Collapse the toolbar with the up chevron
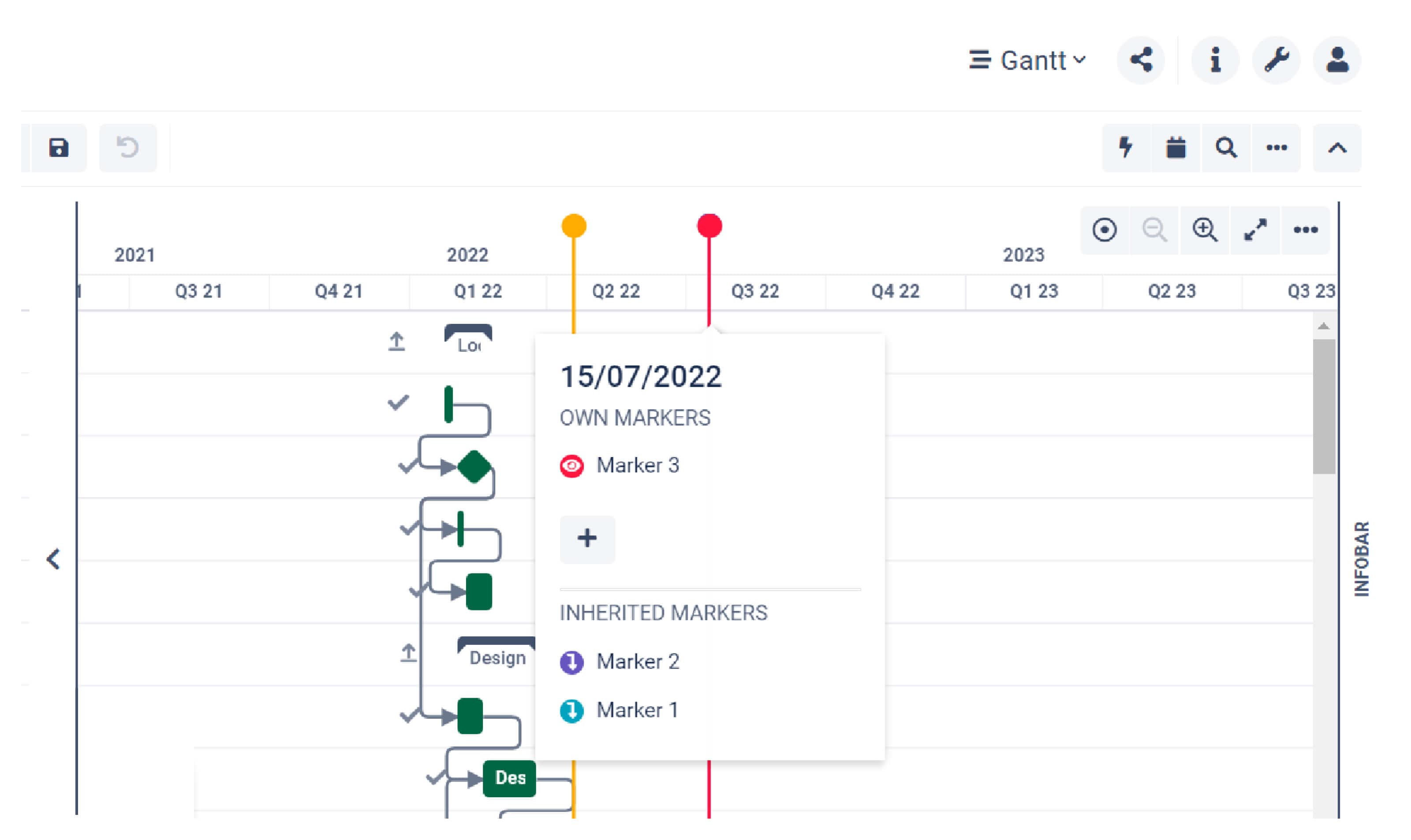This screenshot has height=840, width=1411. [1337, 149]
